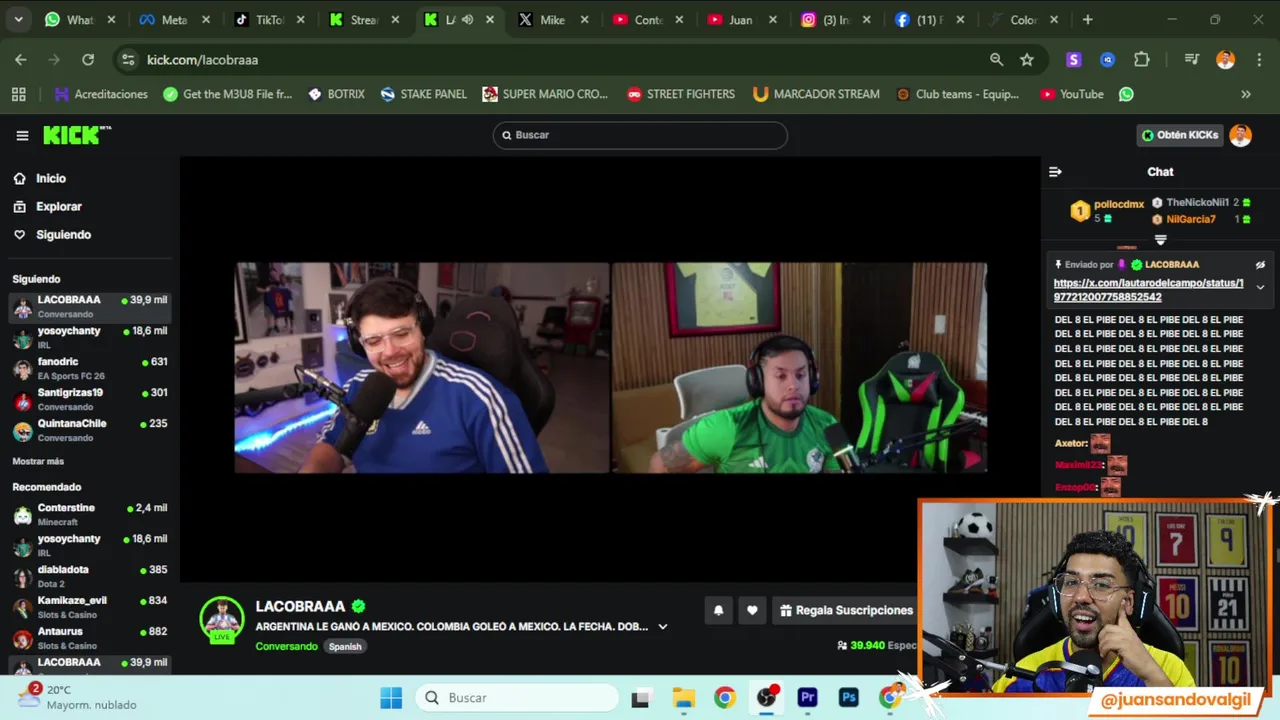The width and height of the screenshot is (1280, 720).
Task: Open the pinned x.com lautarodelcampo link
Action: [x=1148, y=290]
